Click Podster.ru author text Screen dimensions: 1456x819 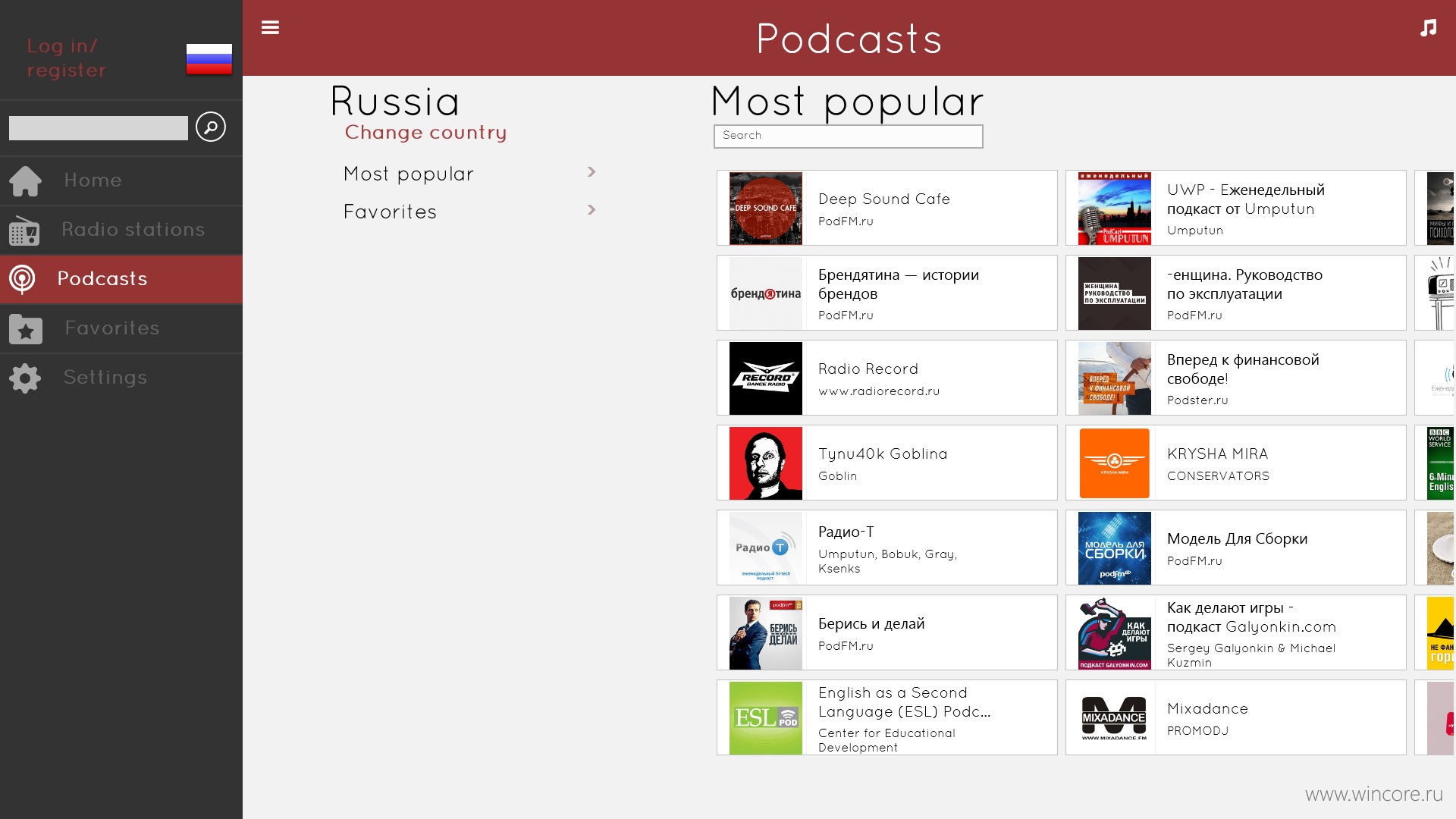[x=1197, y=400]
